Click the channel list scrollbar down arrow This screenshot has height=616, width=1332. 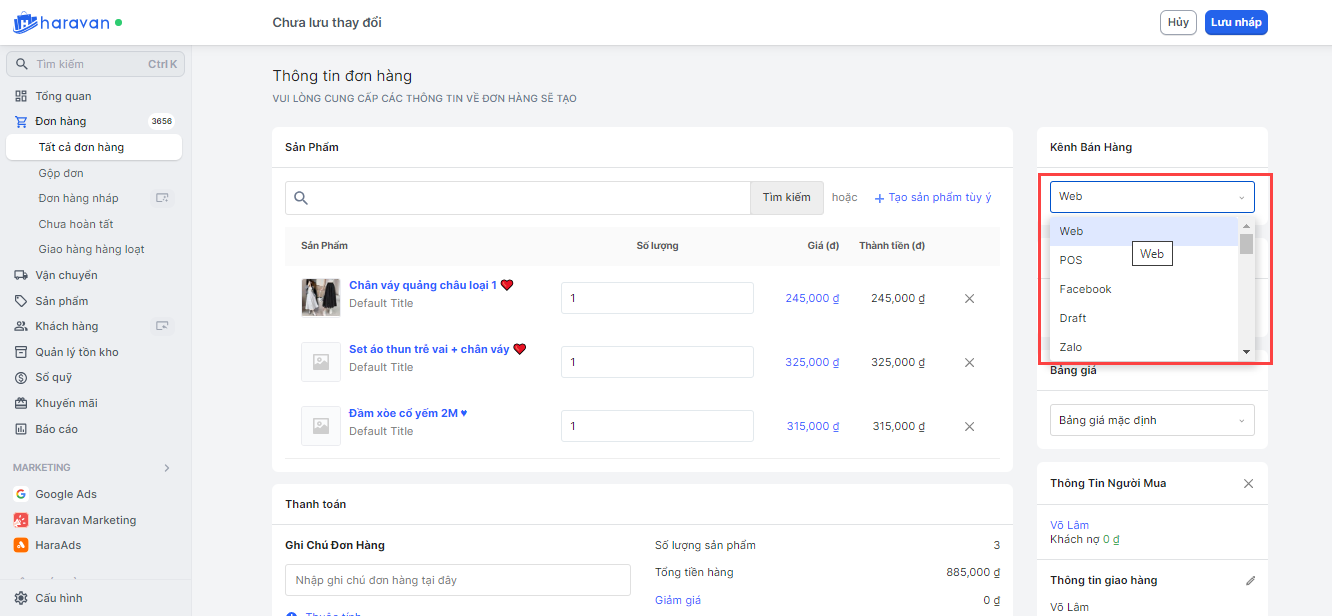[1246, 352]
